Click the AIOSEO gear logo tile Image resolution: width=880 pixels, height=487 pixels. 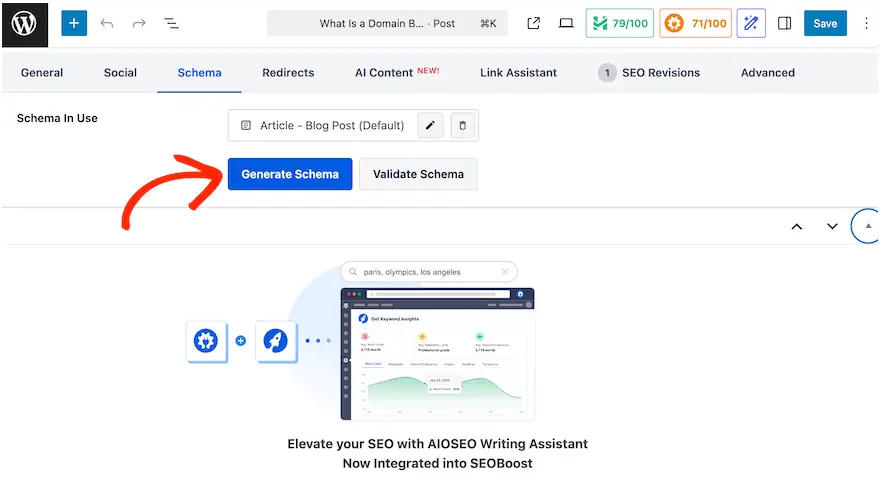[x=206, y=341]
